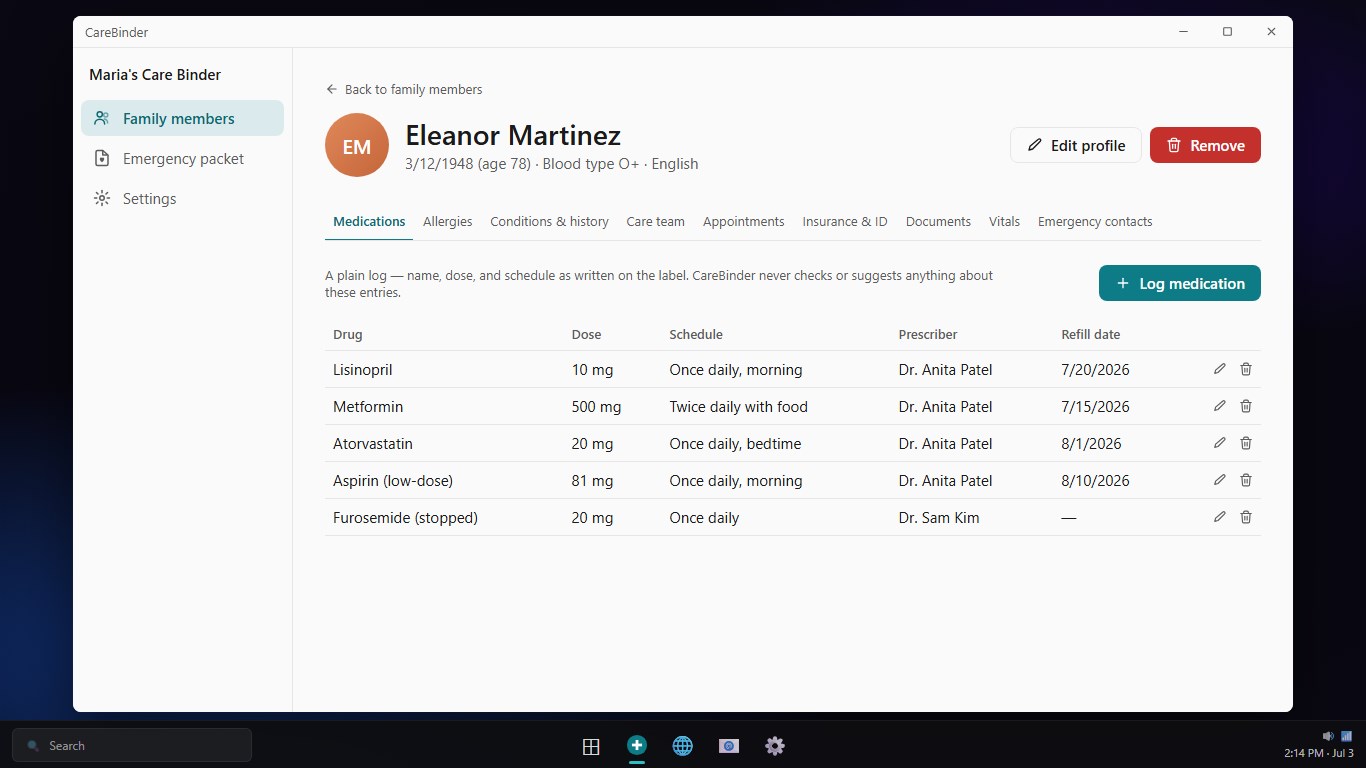Click the Prescriber column header
The height and width of the screenshot is (768, 1366).
928,334
